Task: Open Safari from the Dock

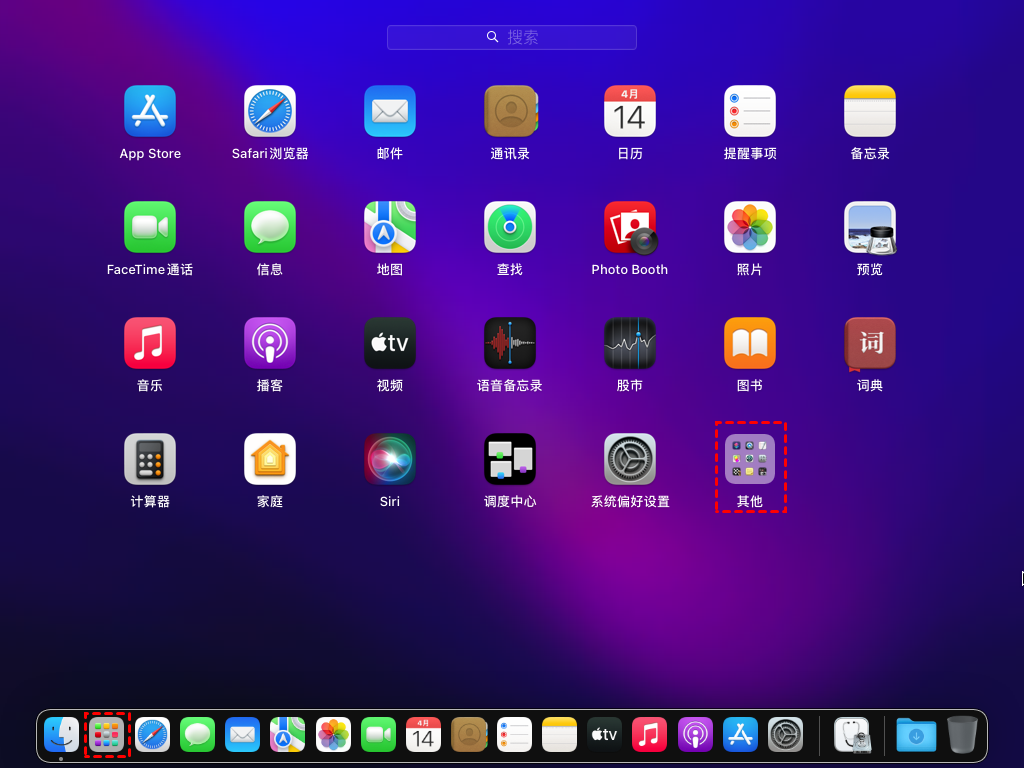Action: (x=152, y=735)
